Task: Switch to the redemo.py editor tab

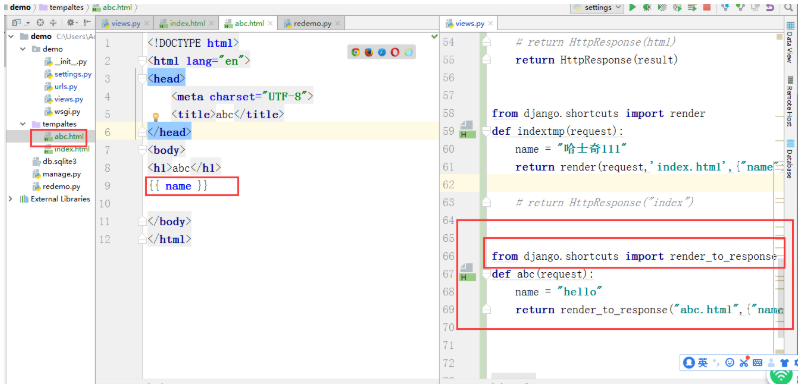Action: (x=312, y=23)
